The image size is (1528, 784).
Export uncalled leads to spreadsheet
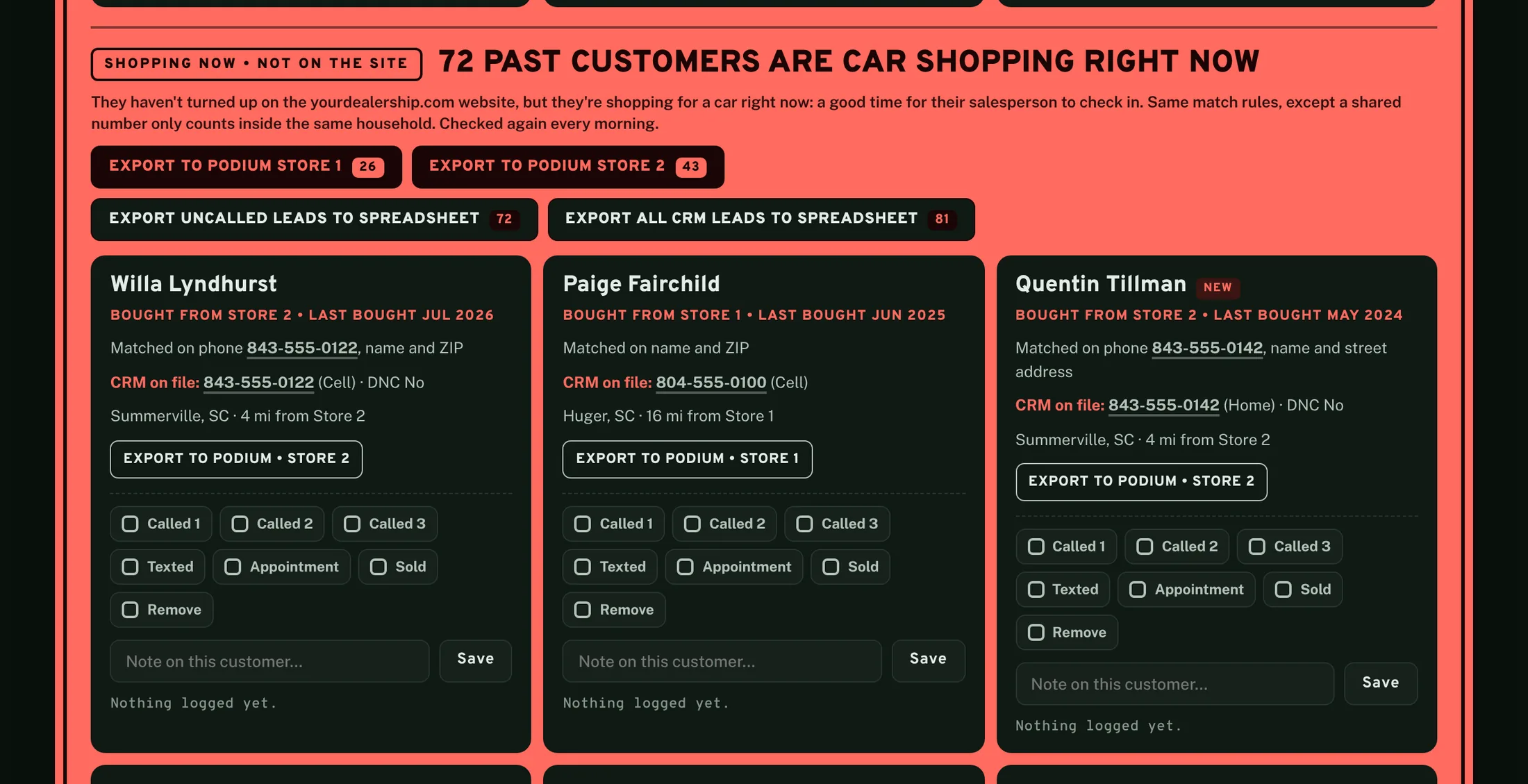pyautogui.click(x=314, y=219)
